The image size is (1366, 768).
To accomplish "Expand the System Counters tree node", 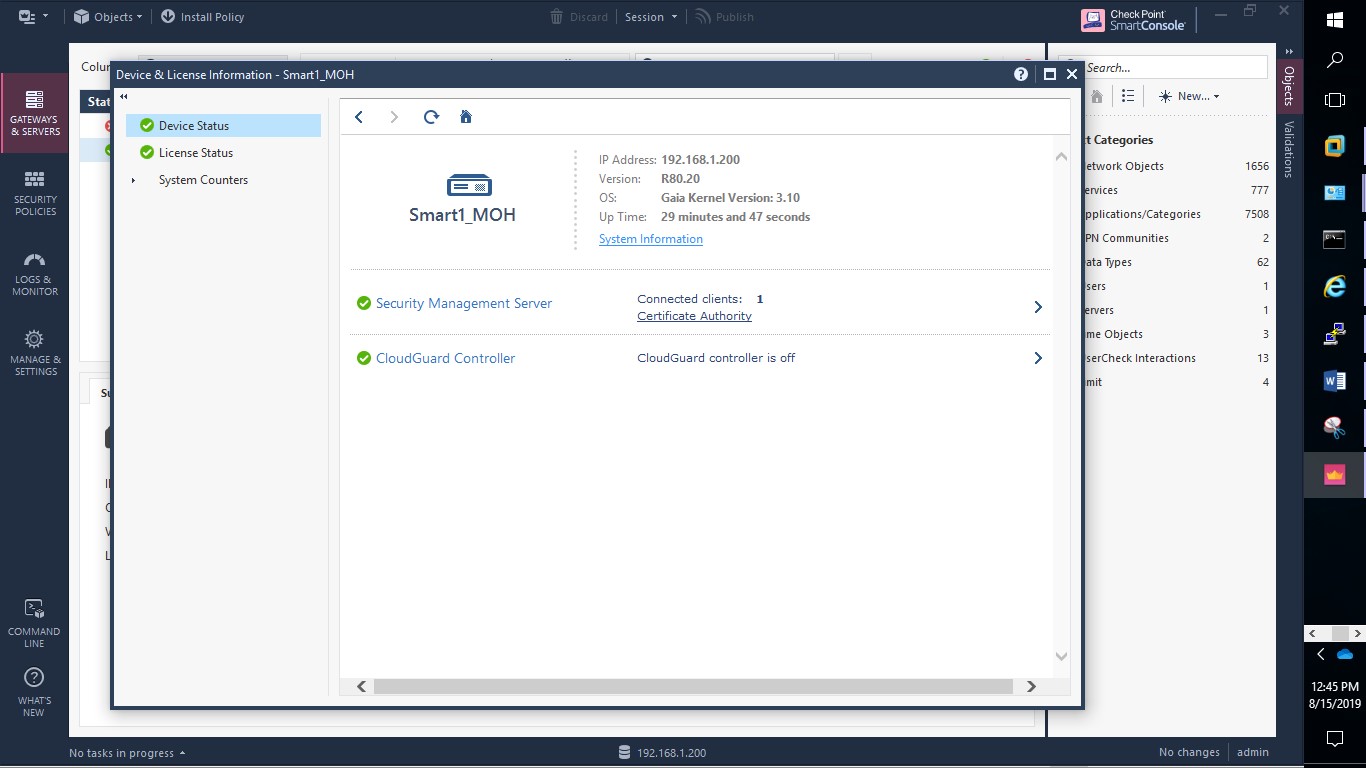I will (x=133, y=180).
